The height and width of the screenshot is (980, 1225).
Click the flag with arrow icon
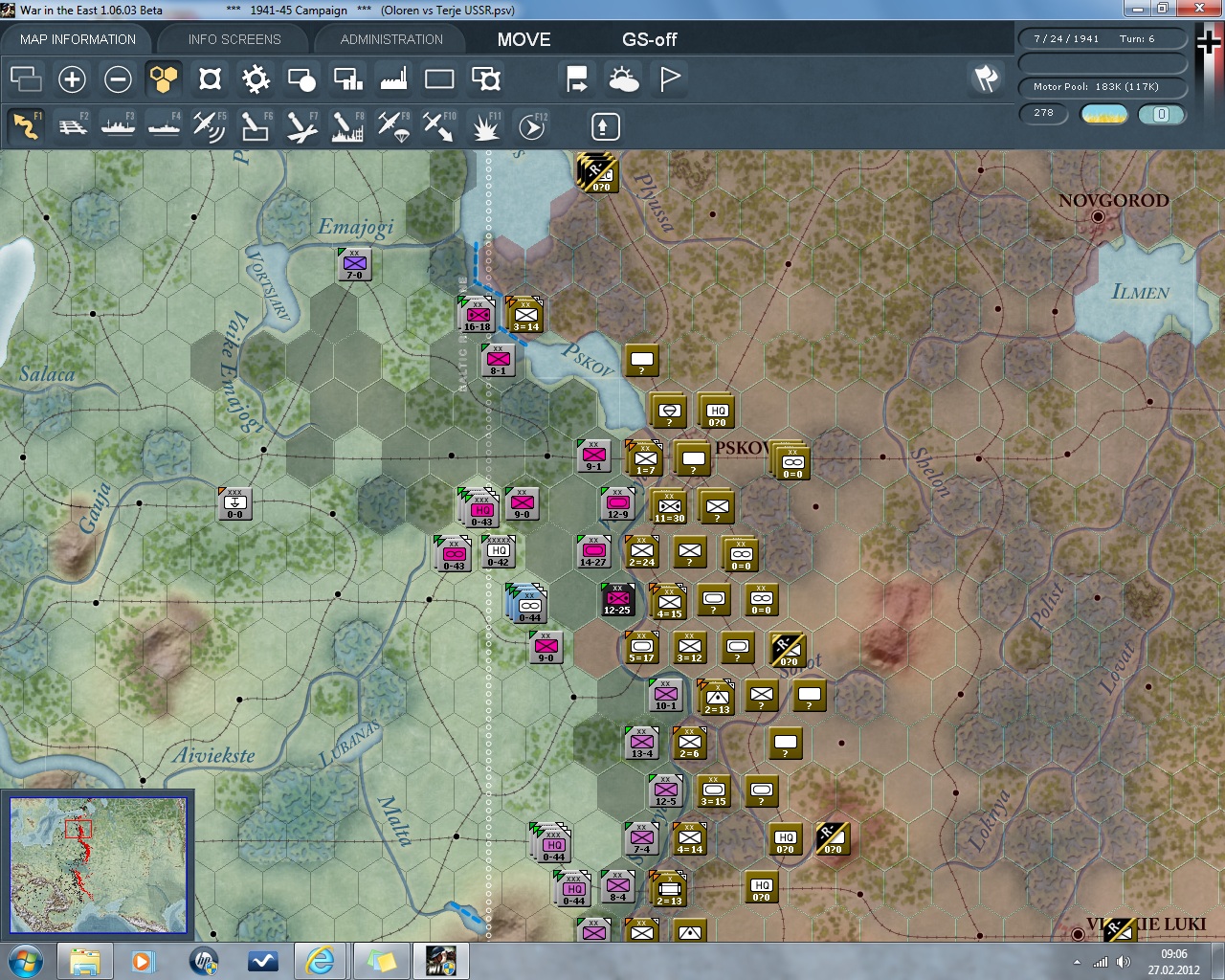pyautogui.click(x=577, y=78)
